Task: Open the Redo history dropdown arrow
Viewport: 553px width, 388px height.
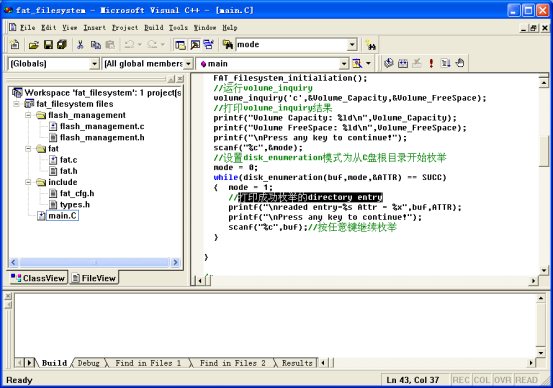Action: tap(163, 44)
